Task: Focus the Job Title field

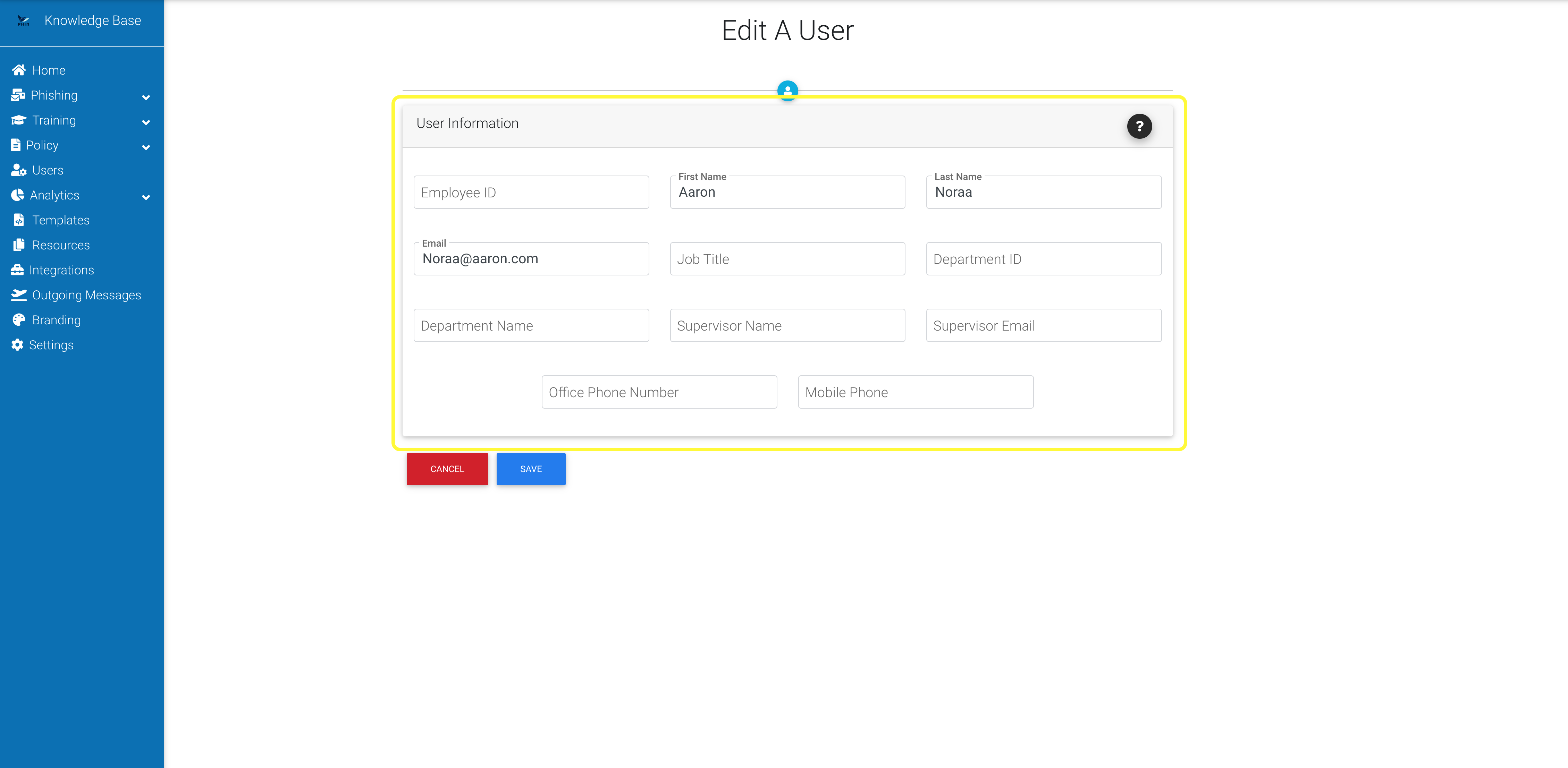Action: [x=787, y=259]
